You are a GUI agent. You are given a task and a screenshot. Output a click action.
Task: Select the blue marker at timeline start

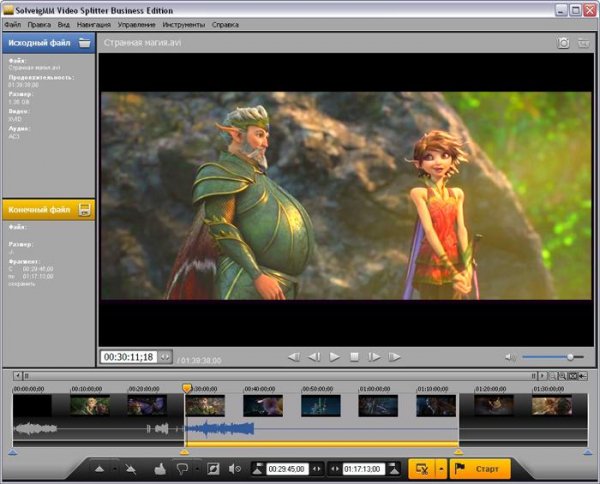[x=13, y=453]
